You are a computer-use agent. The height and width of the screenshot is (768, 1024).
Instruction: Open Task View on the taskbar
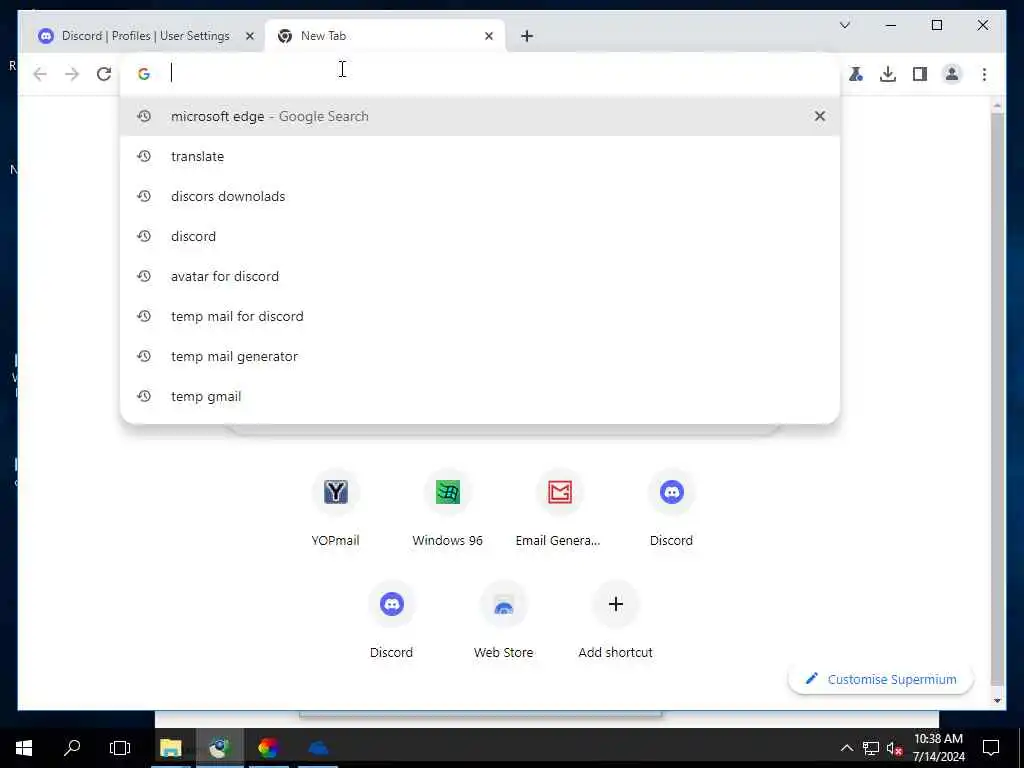pos(120,748)
